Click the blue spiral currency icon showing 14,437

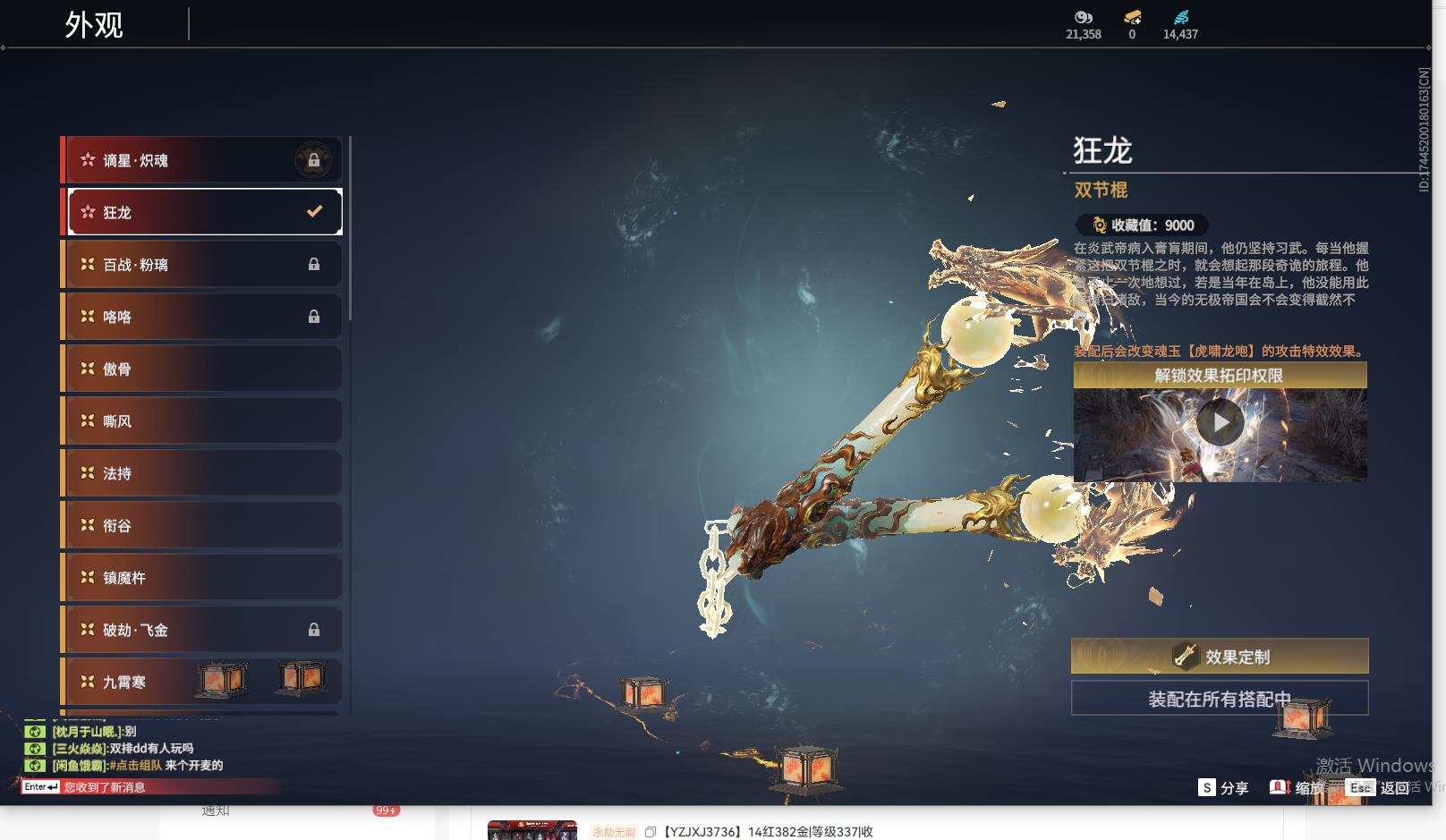[x=1183, y=16]
